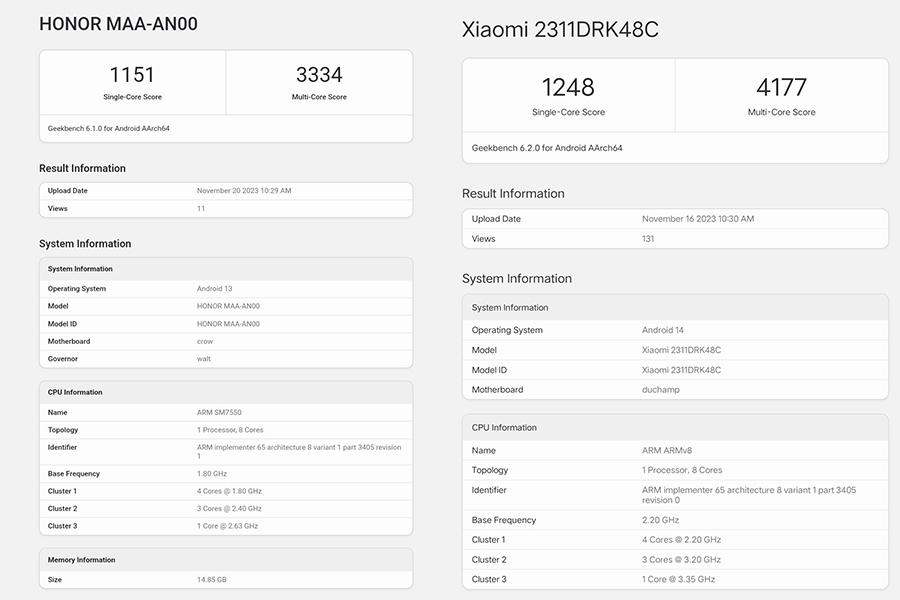Viewport: 900px width, 600px height.
Task: Click "Geekbench 6.1.0 for Android AArch64" text
Action: click(108, 129)
